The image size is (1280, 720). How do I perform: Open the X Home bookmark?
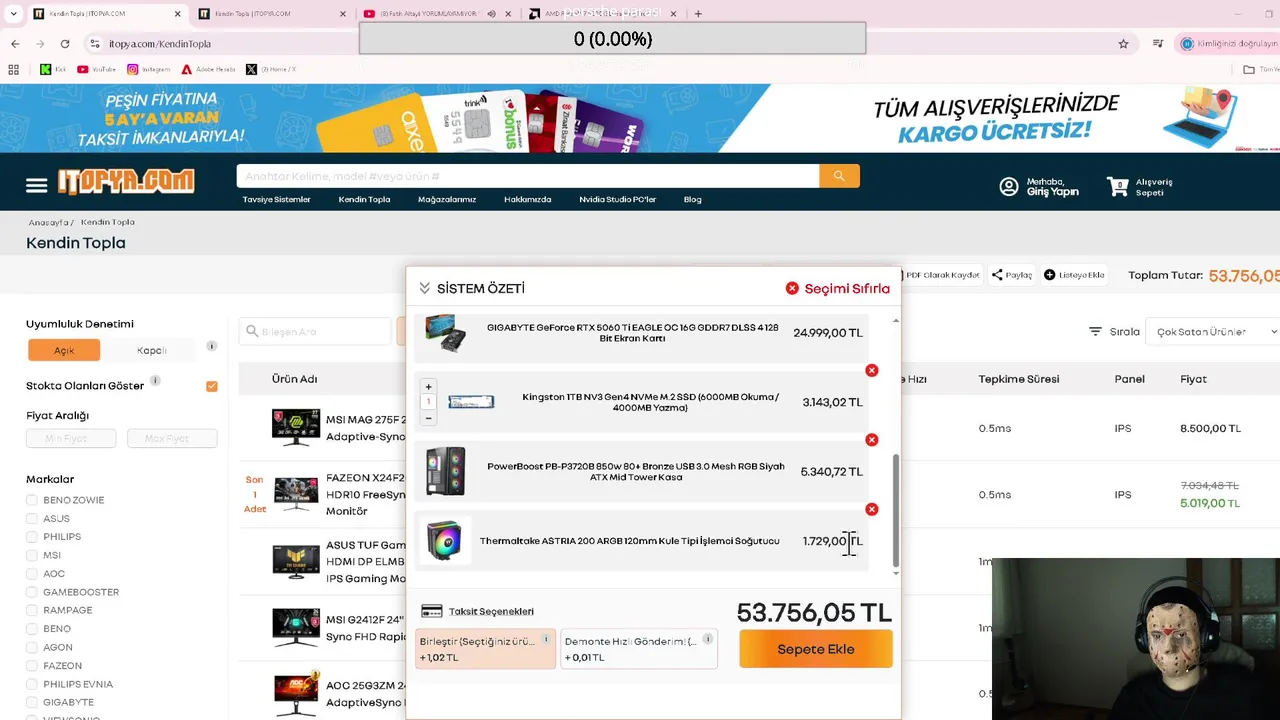click(271, 70)
